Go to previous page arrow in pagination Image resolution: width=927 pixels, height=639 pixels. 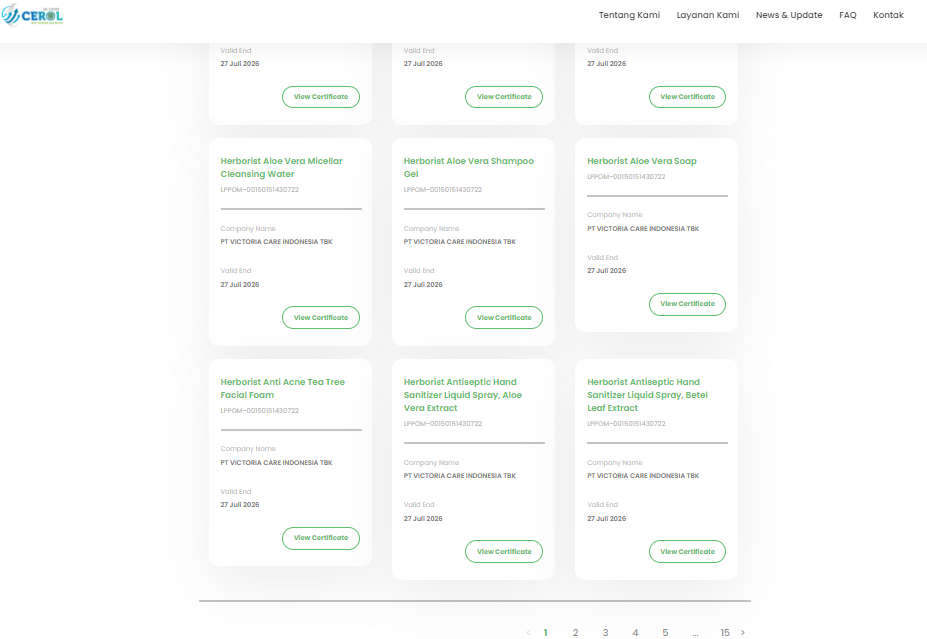[528, 632]
